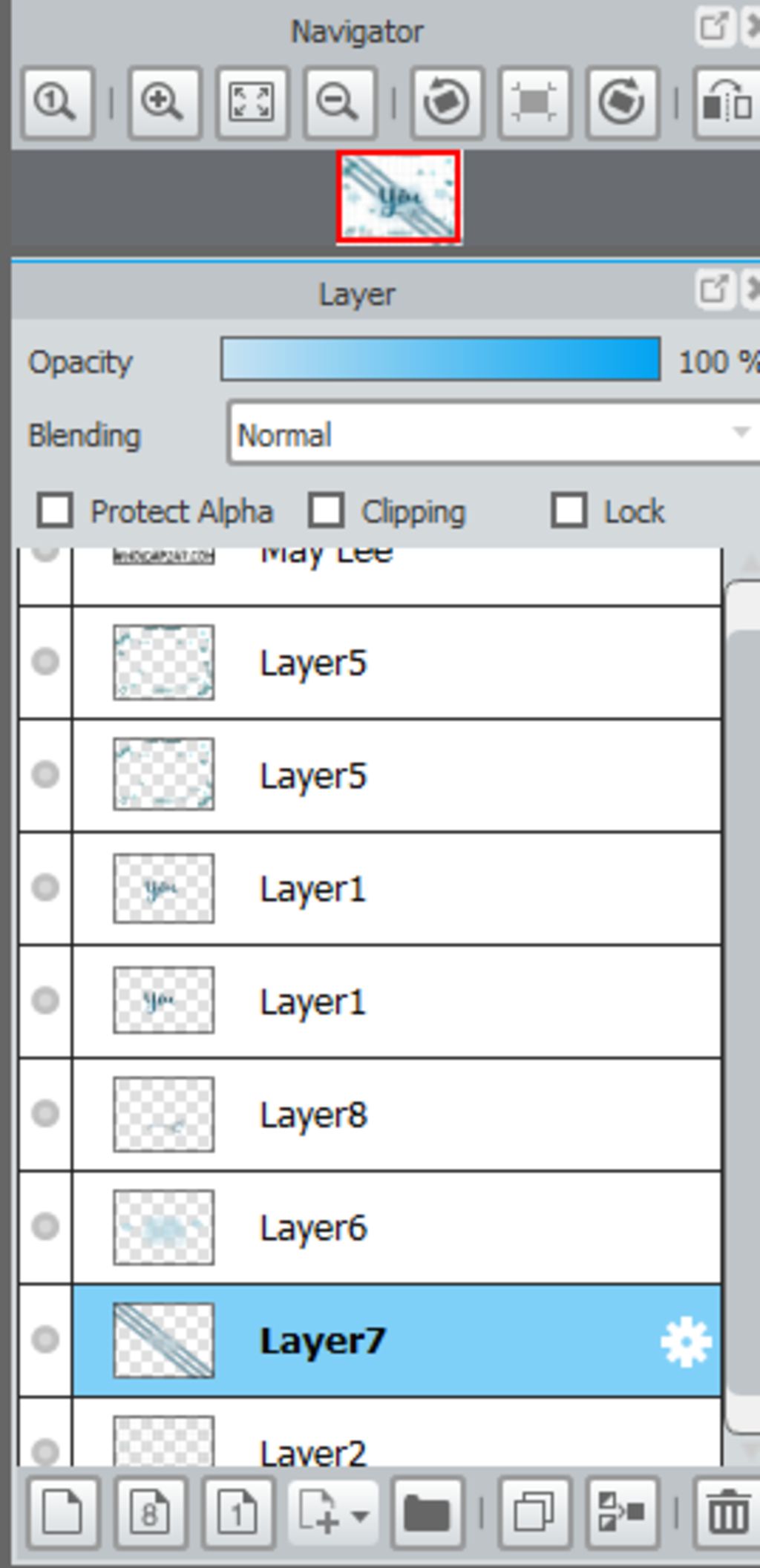Zoom out using the Navigator magnifier
This screenshot has width=760, height=1568.
[339, 102]
